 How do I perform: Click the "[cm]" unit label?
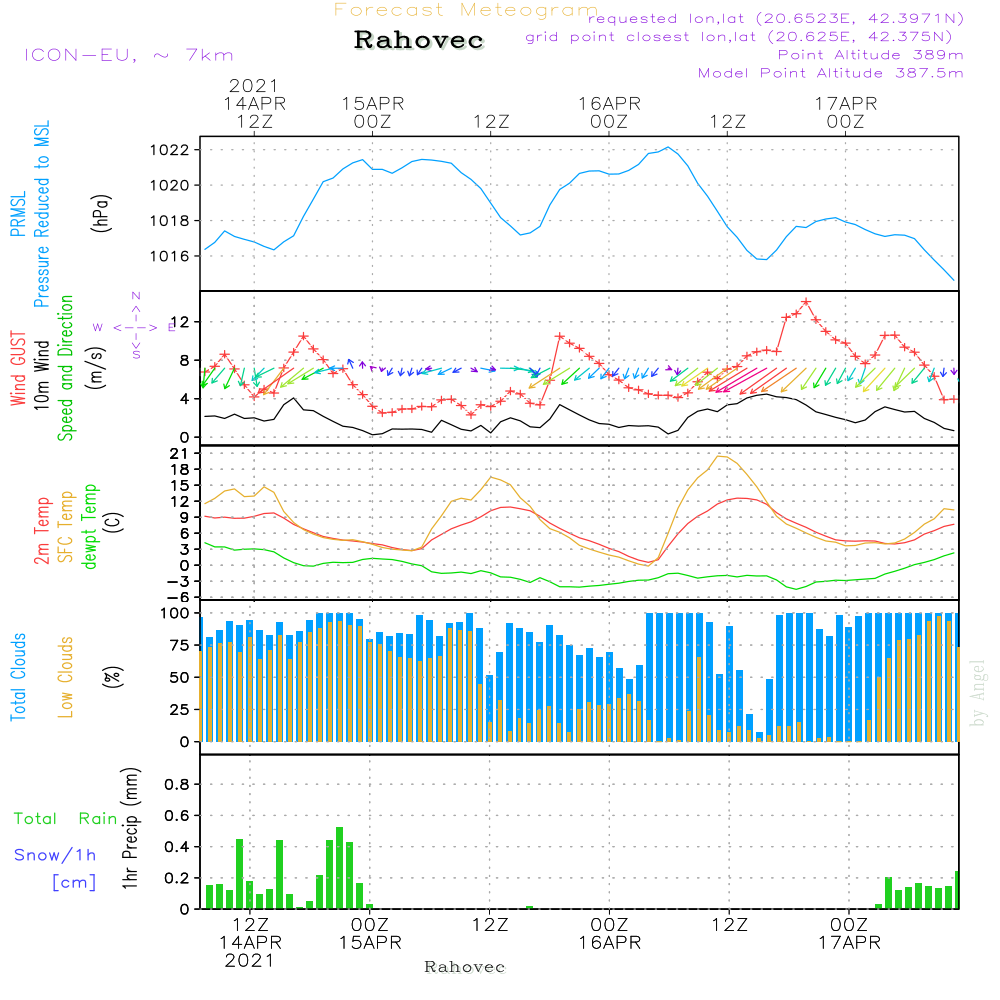pyautogui.click(x=74, y=883)
